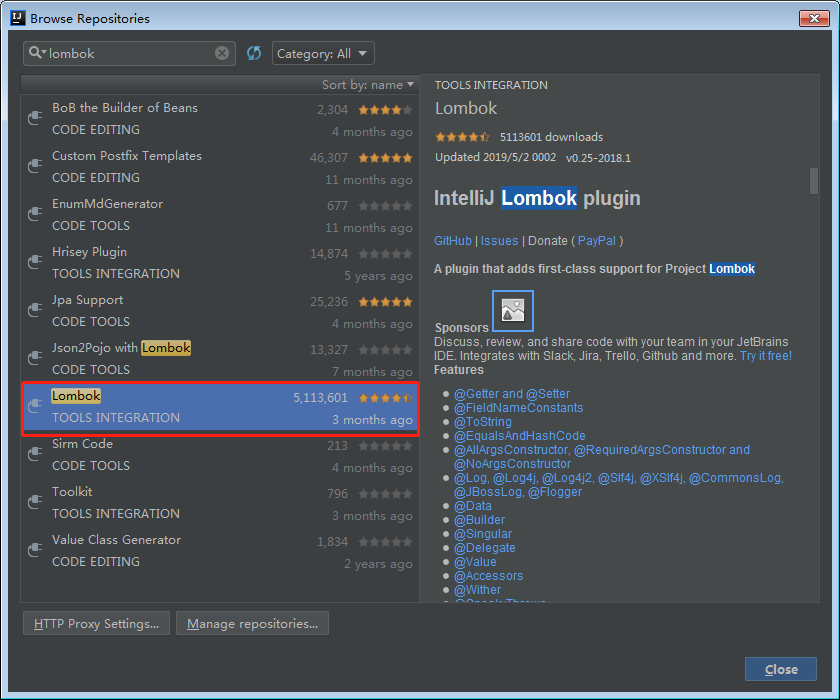This screenshot has width=840, height=700.
Task: Select the EnumMdGenerator plugin
Action: tap(220, 214)
